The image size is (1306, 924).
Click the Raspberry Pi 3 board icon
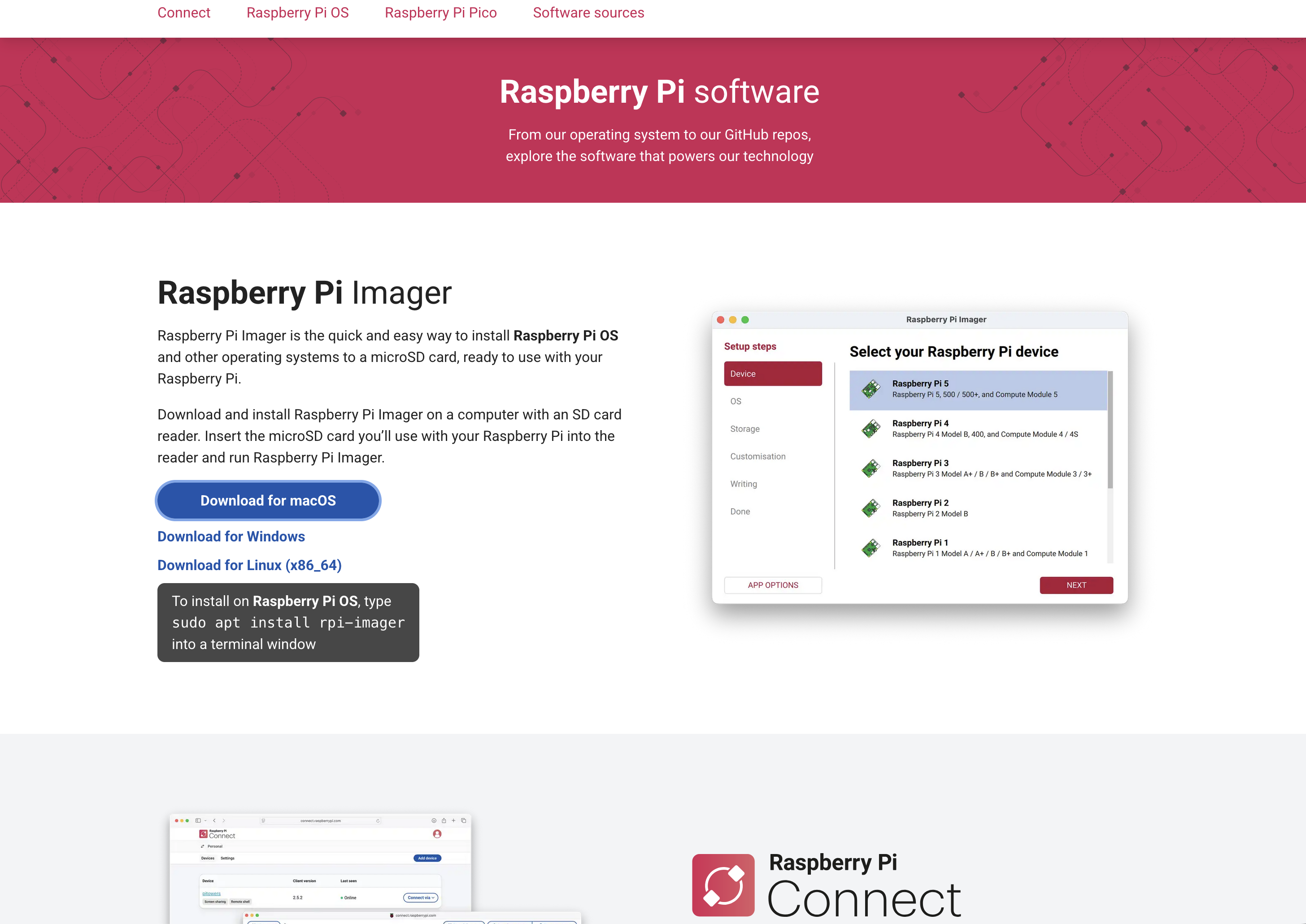tap(871, 469)
